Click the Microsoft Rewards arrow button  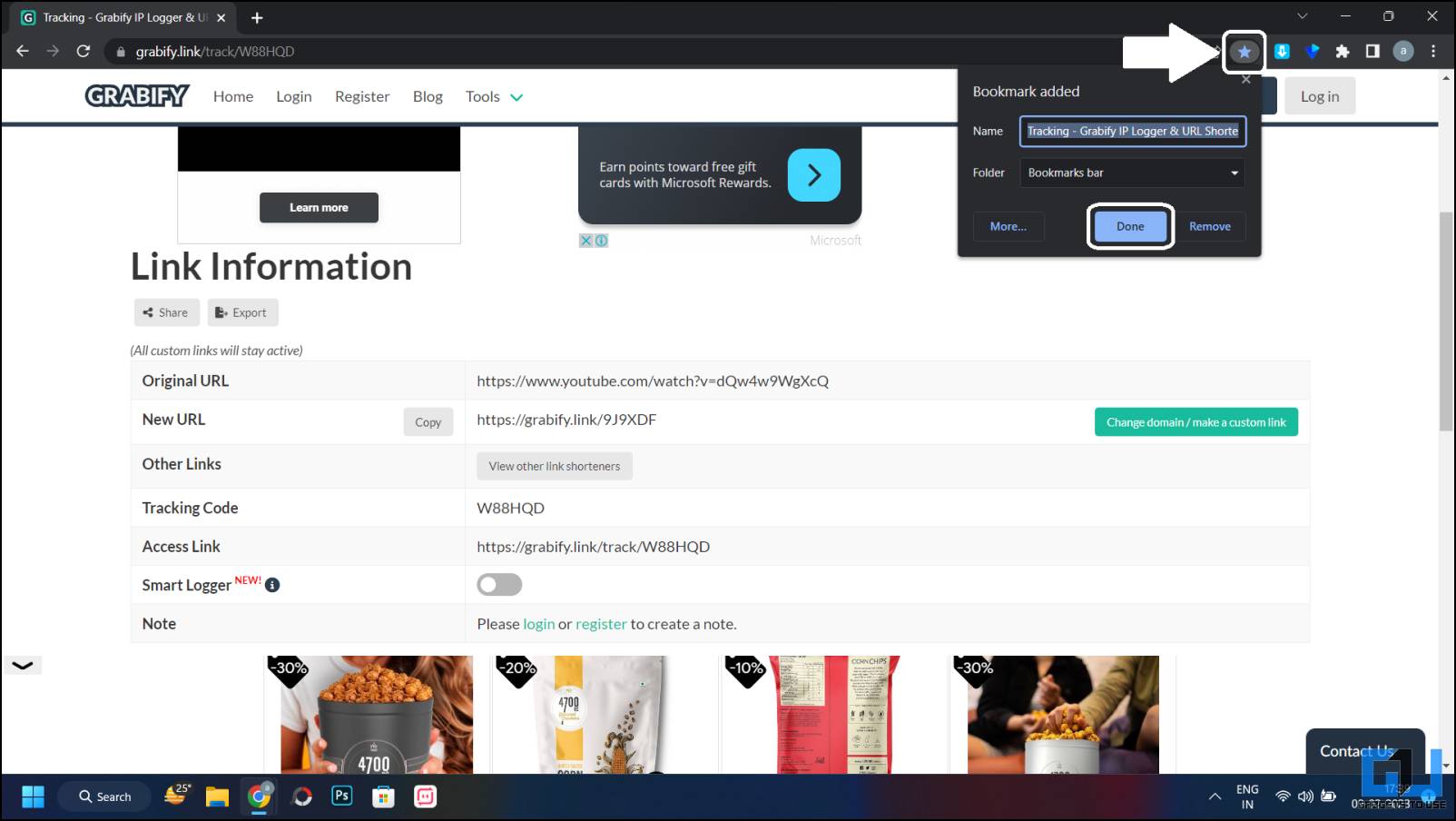(x=814, y=175)
